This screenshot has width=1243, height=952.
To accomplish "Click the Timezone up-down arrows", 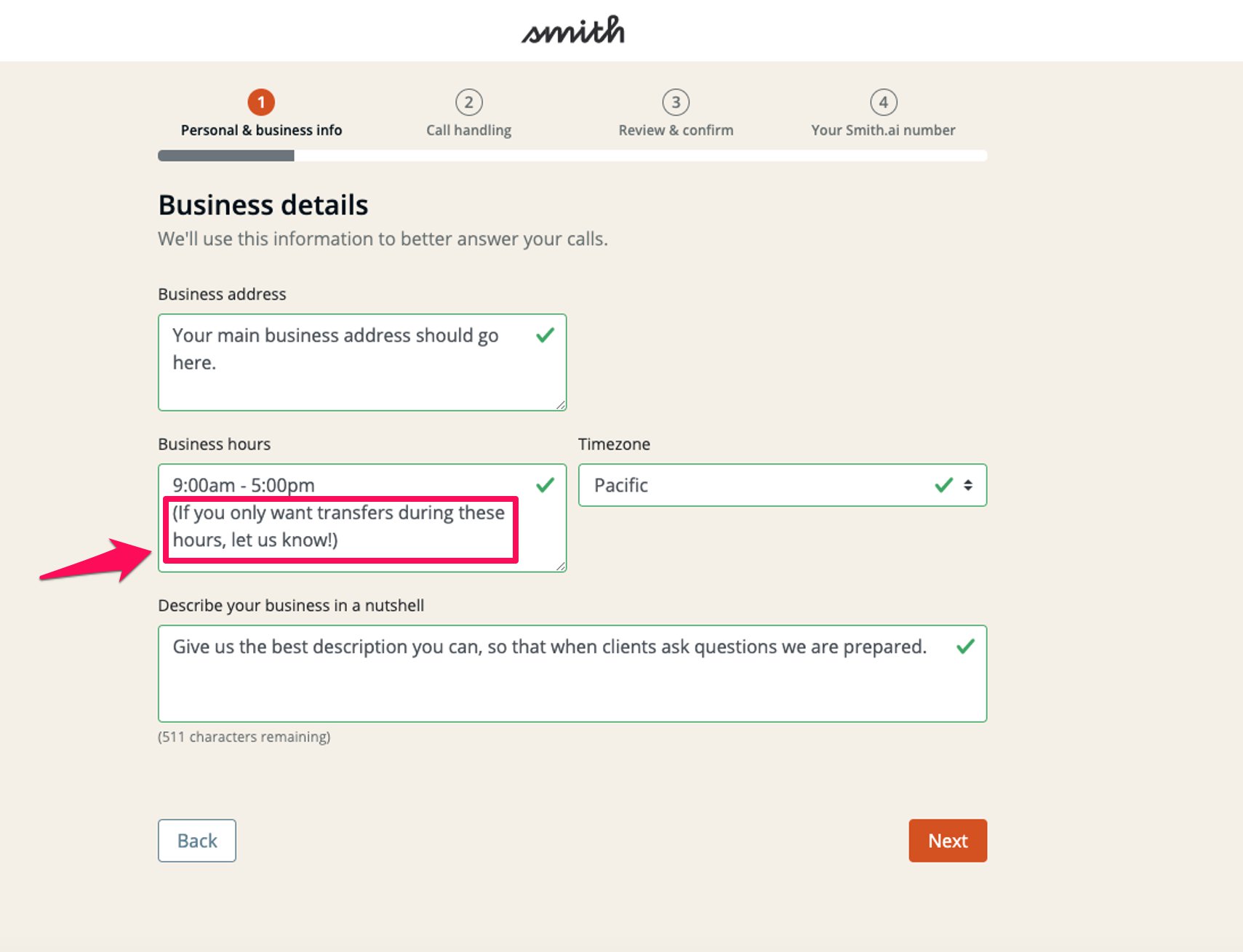I will pos(968,485).
